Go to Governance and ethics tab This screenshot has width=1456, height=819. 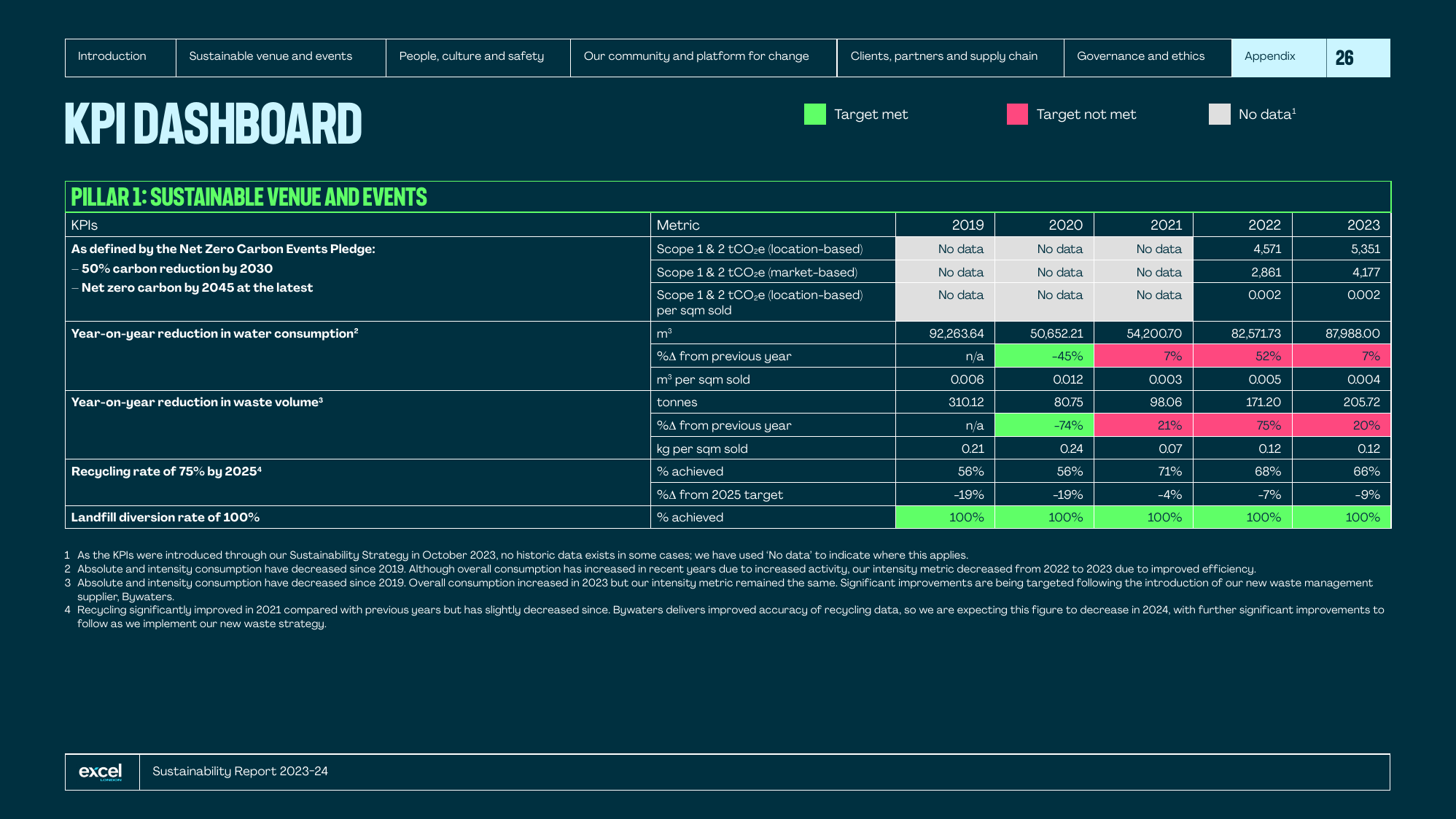click(x=1148, y=58)
